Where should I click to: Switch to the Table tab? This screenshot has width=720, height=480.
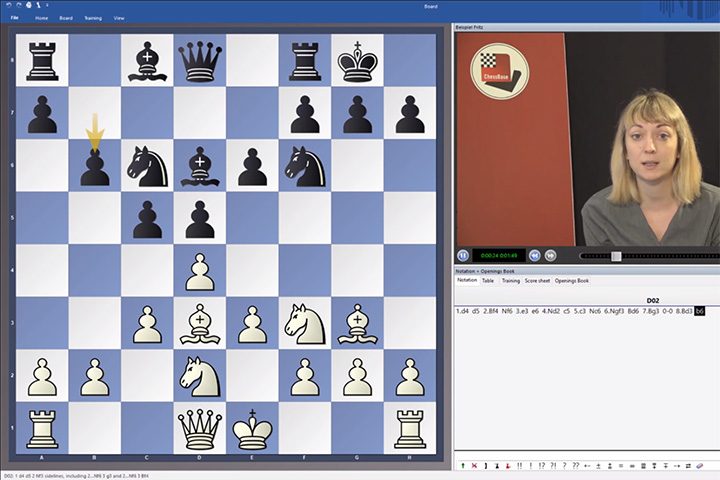click(x=488, y=281)
